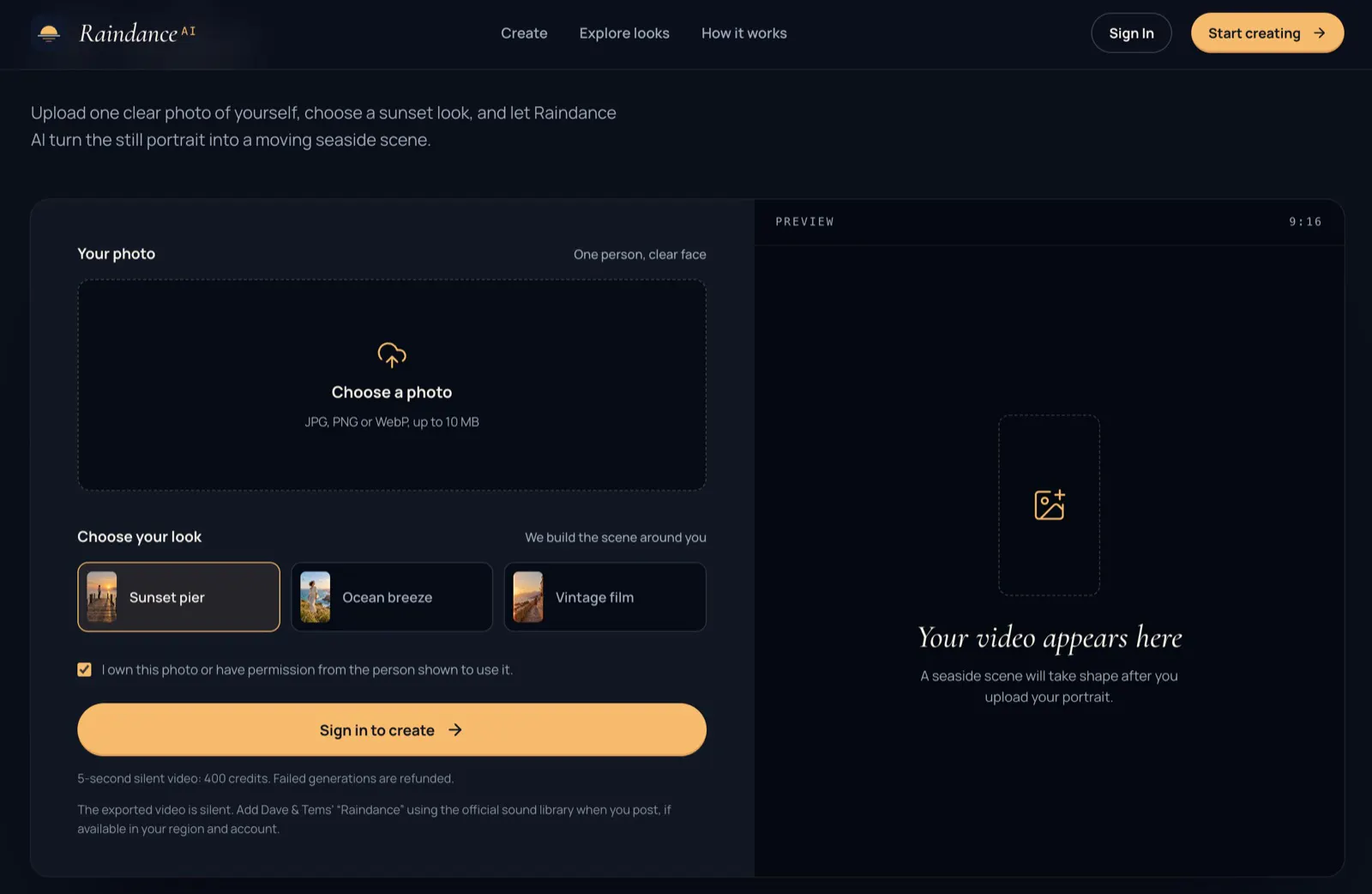Click the arrow icon in Start creating
The image size is (1372, 894).
pos(1320,33)
